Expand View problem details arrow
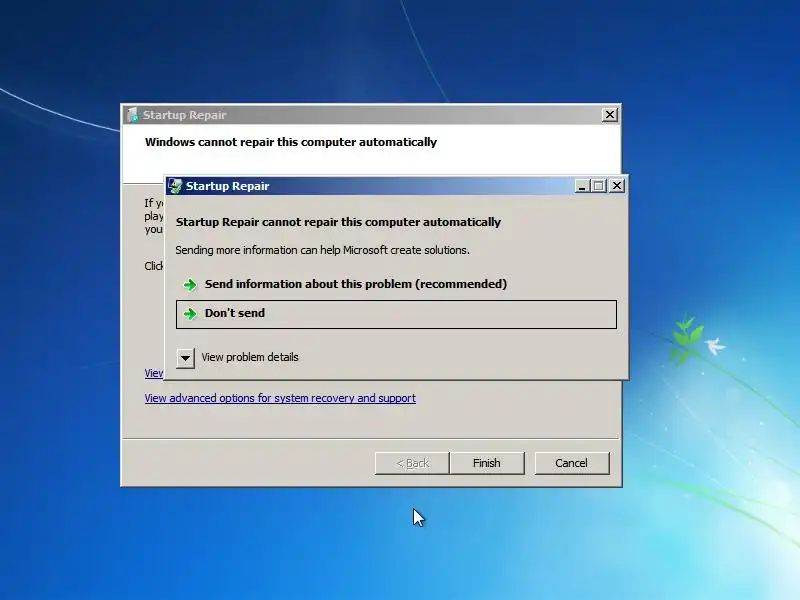The width and height of the screenshot is (800, 600). tap(185, 358)
